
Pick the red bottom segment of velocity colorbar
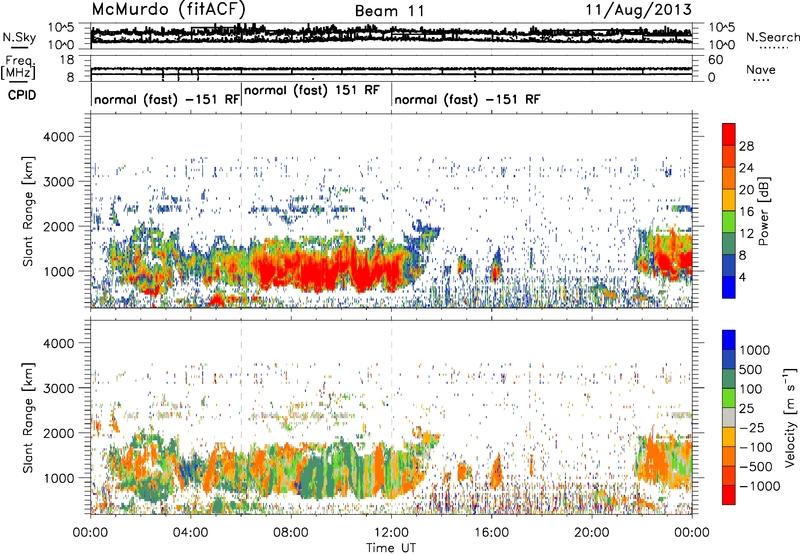click(x=729, y=494)
